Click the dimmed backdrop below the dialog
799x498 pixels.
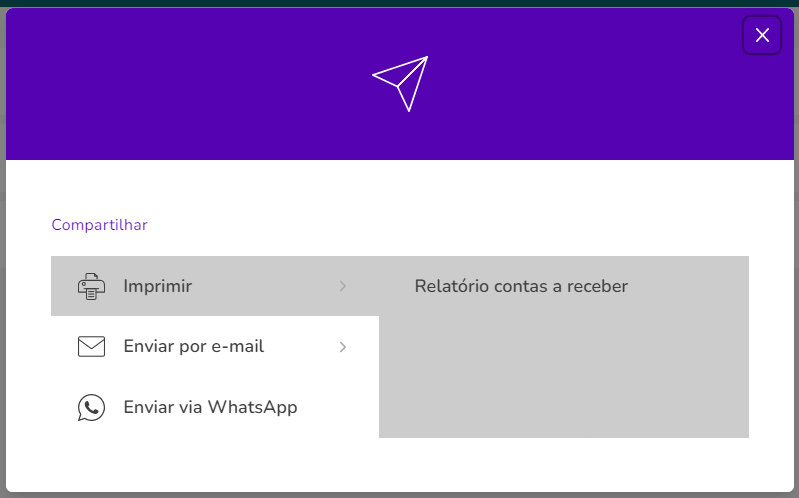[400, 495]
